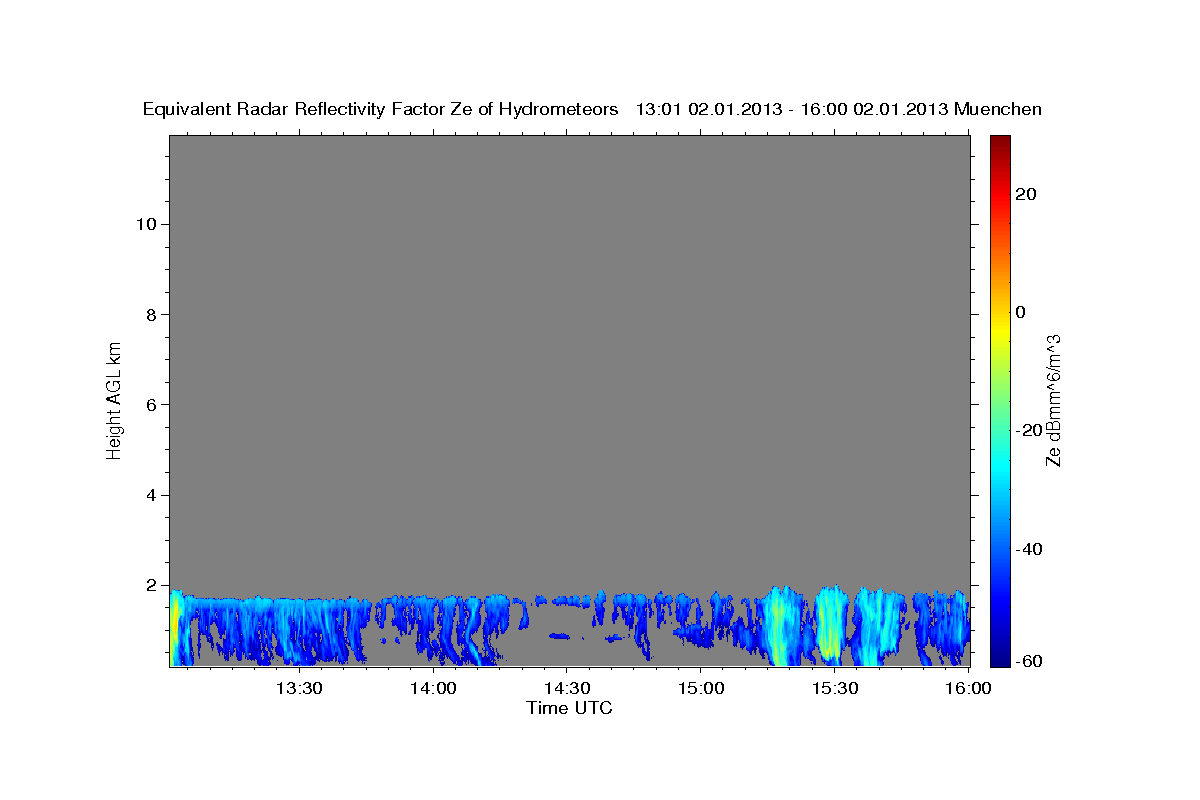
Task: Click the yellow-green reflectivity column near 15:30
Action: 830,624
